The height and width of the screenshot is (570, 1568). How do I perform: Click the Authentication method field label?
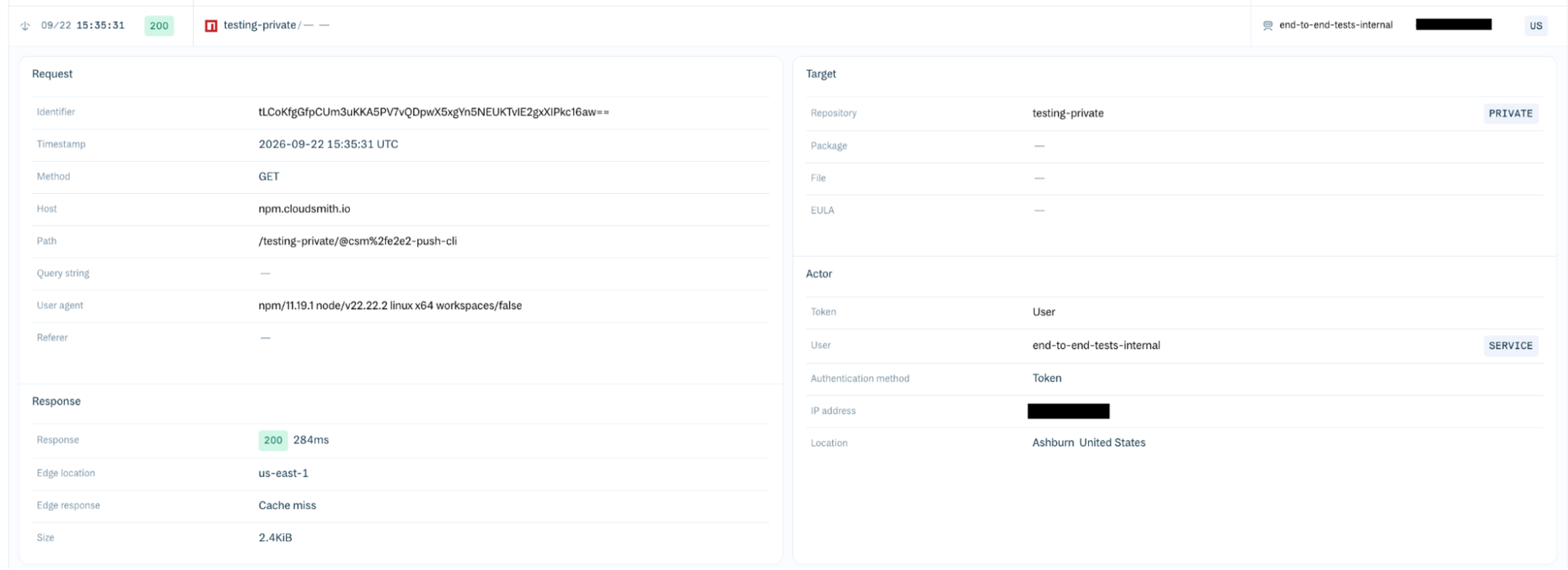click(860, 378)
